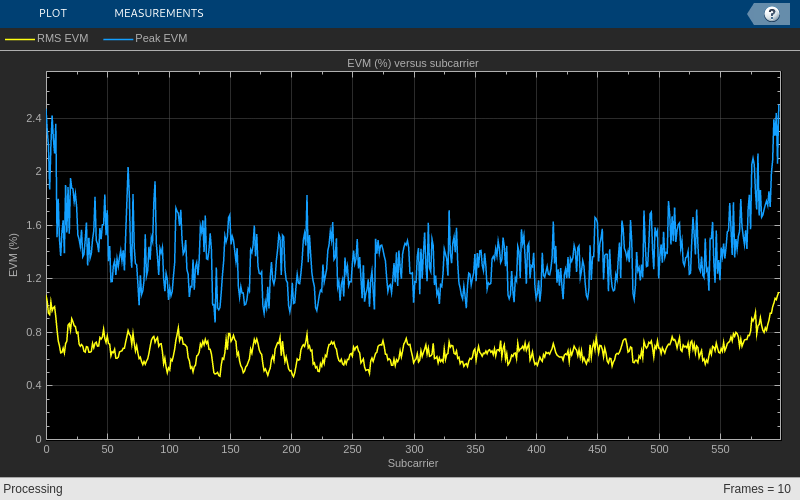
Task: Open the help question mark icon
Action: (x=771, y=13)
